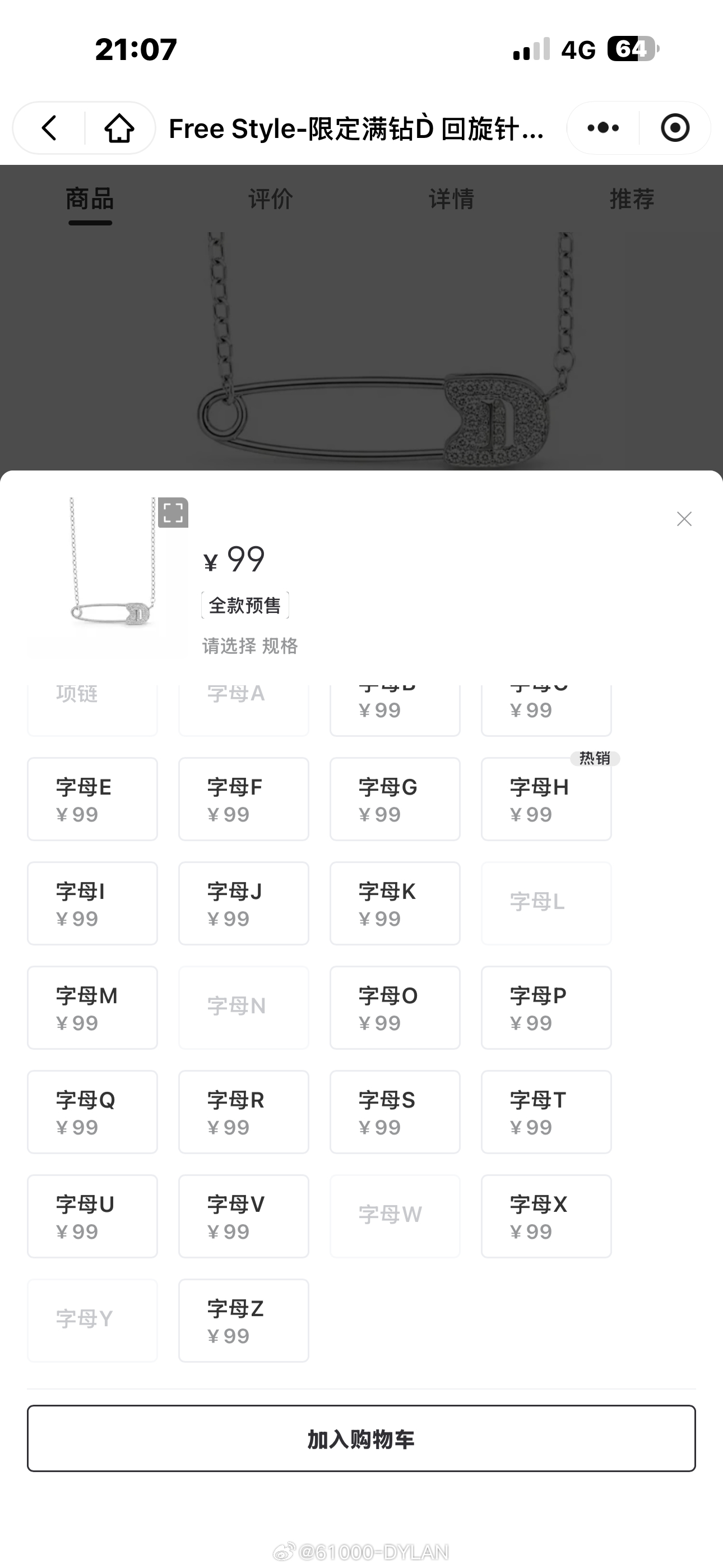This screenshot has height=1568, width=723.
Task: Switch to the 详情 tab
Action: pos(452,199)
